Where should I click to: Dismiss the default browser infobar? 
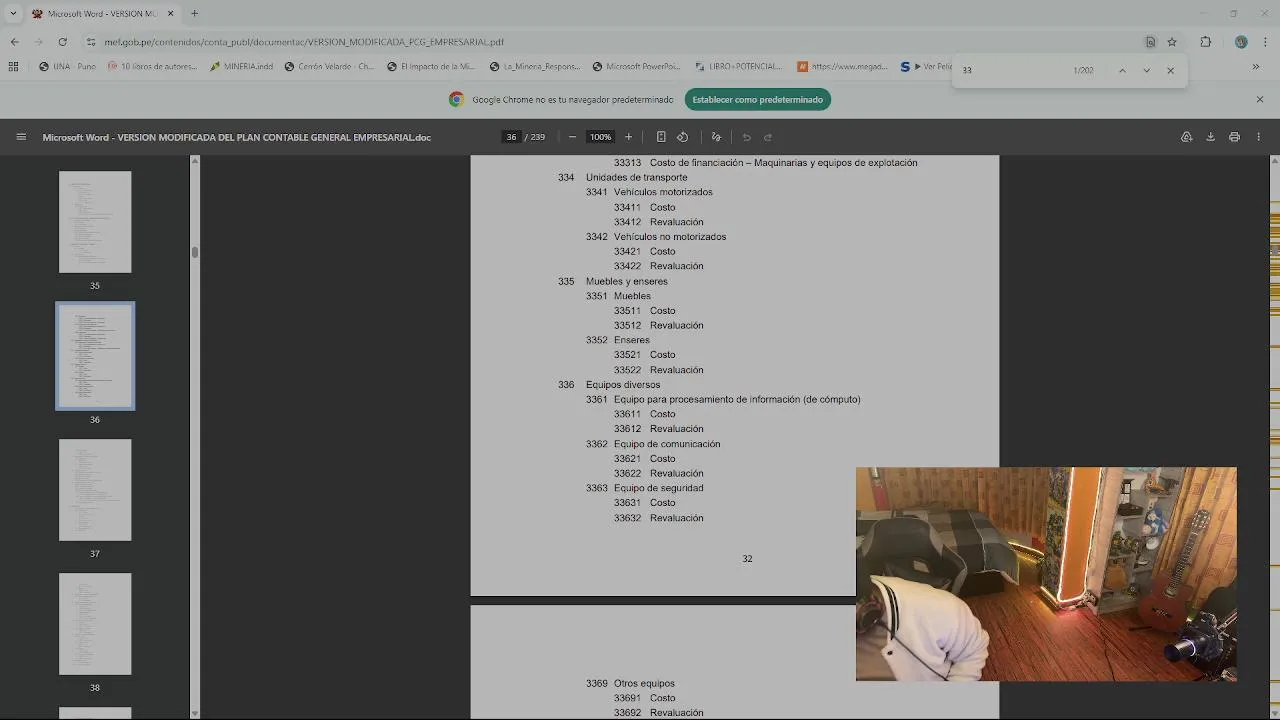tap(1260, 99)
